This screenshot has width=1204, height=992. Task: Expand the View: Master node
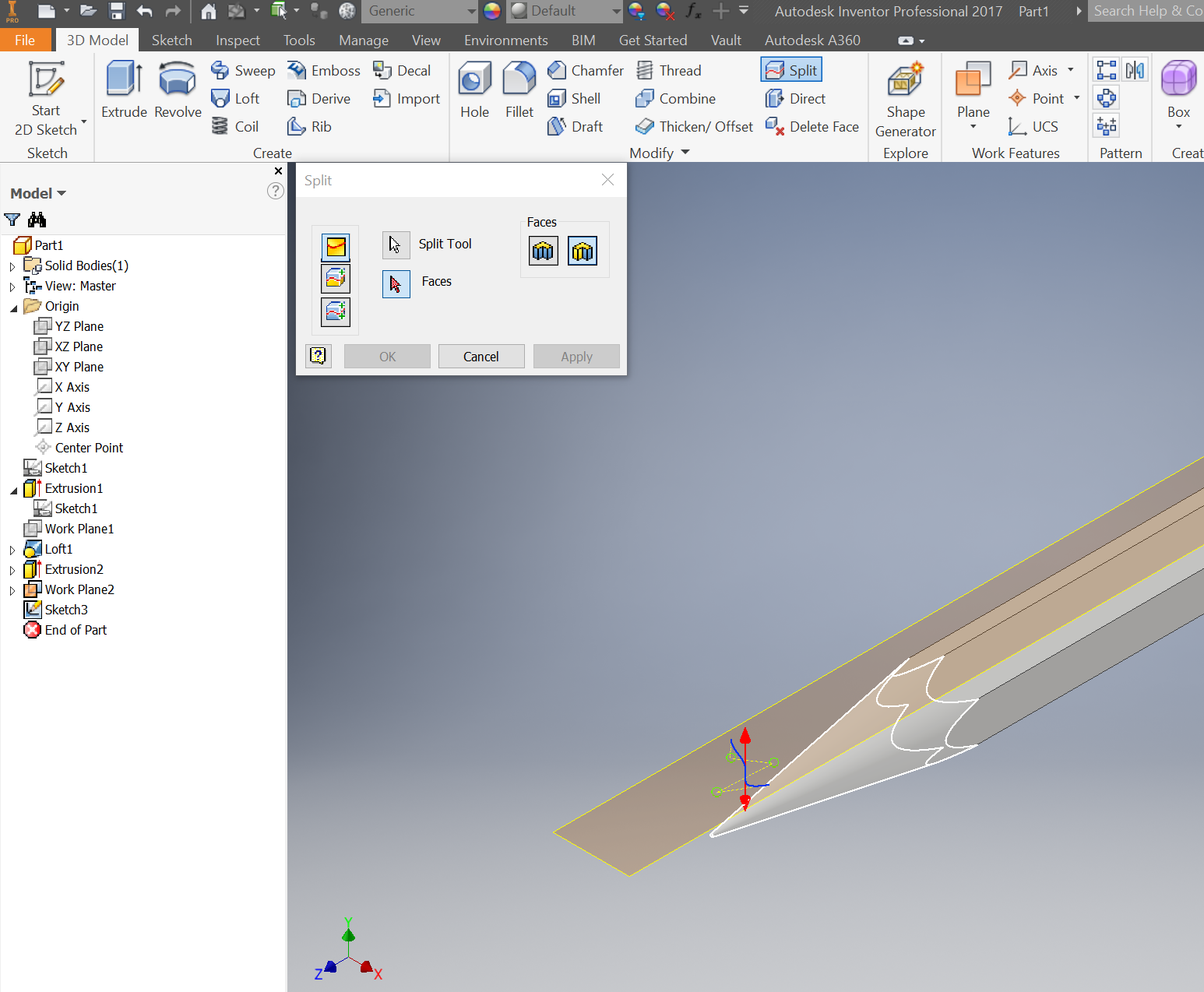(x=12, y=287)
